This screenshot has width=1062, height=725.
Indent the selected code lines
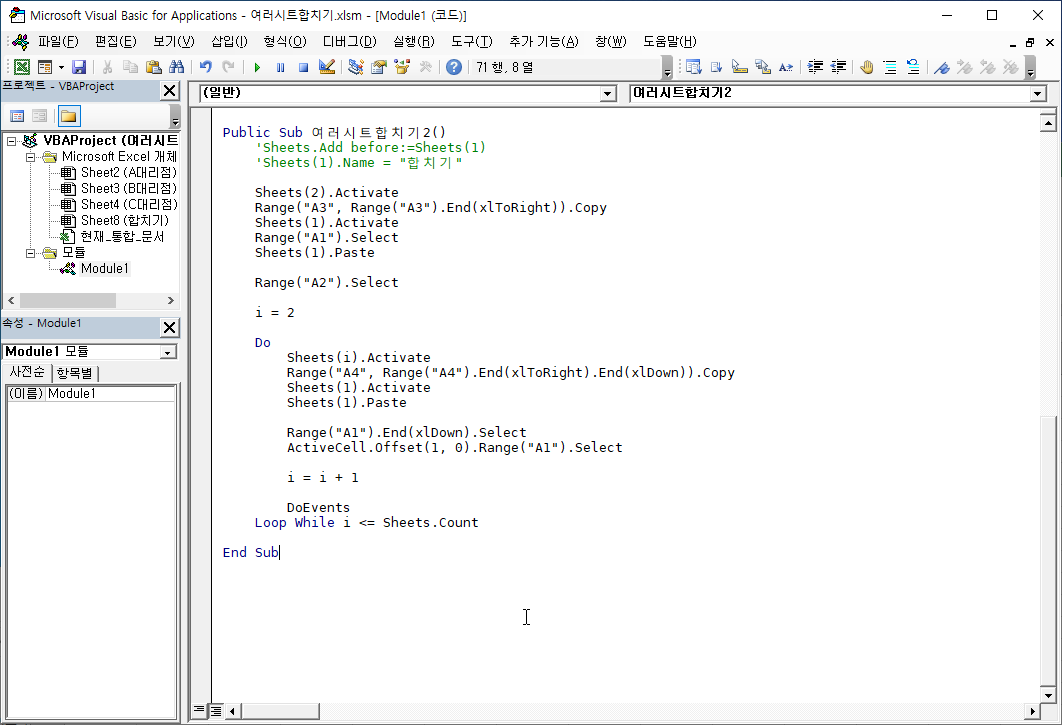(815, 67)
